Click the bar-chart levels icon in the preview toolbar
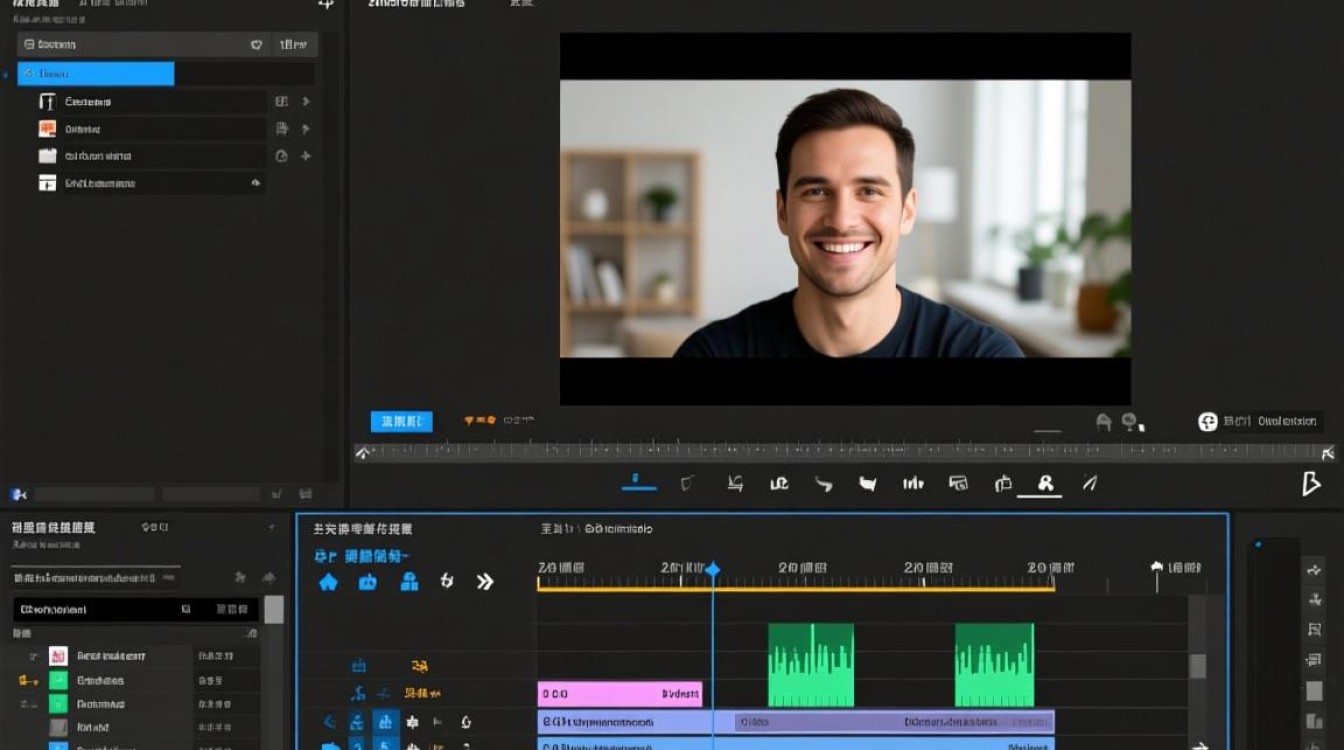The width and height of the screenshot is (1344, 750). (x=913, y=484)
